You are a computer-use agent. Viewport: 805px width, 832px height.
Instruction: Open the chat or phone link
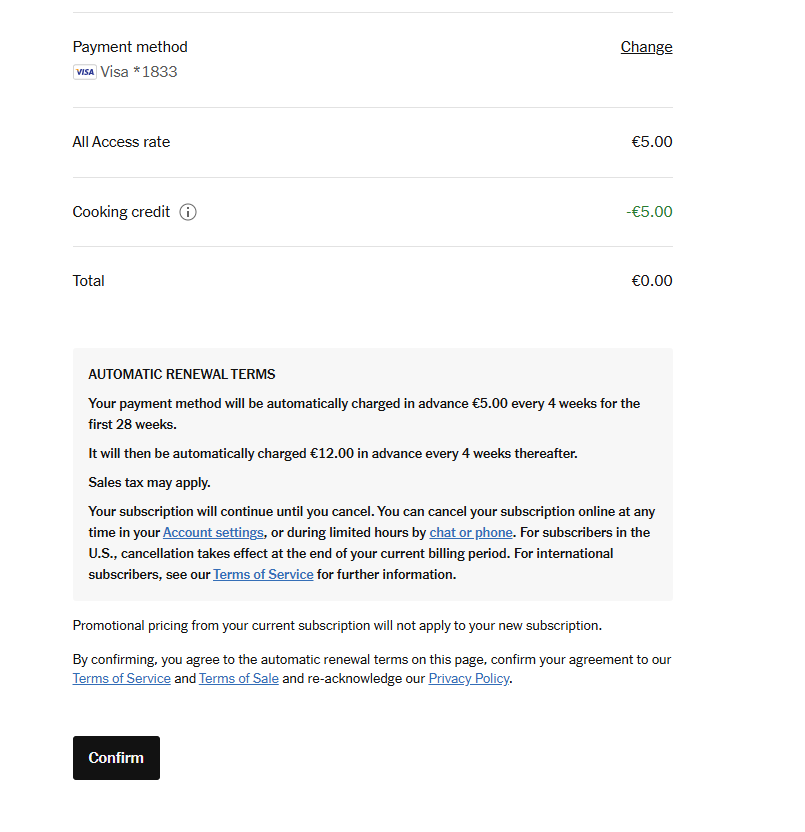coord(471,533)
